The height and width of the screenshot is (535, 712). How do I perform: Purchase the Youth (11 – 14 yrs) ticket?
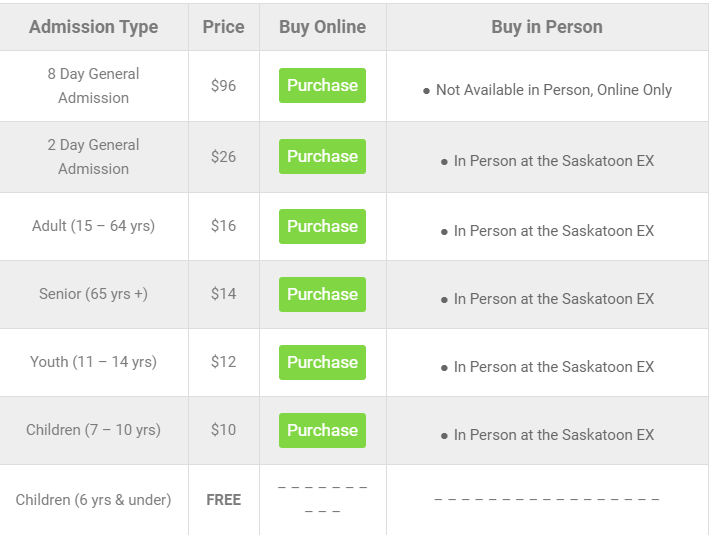click(x=322, y=363)
